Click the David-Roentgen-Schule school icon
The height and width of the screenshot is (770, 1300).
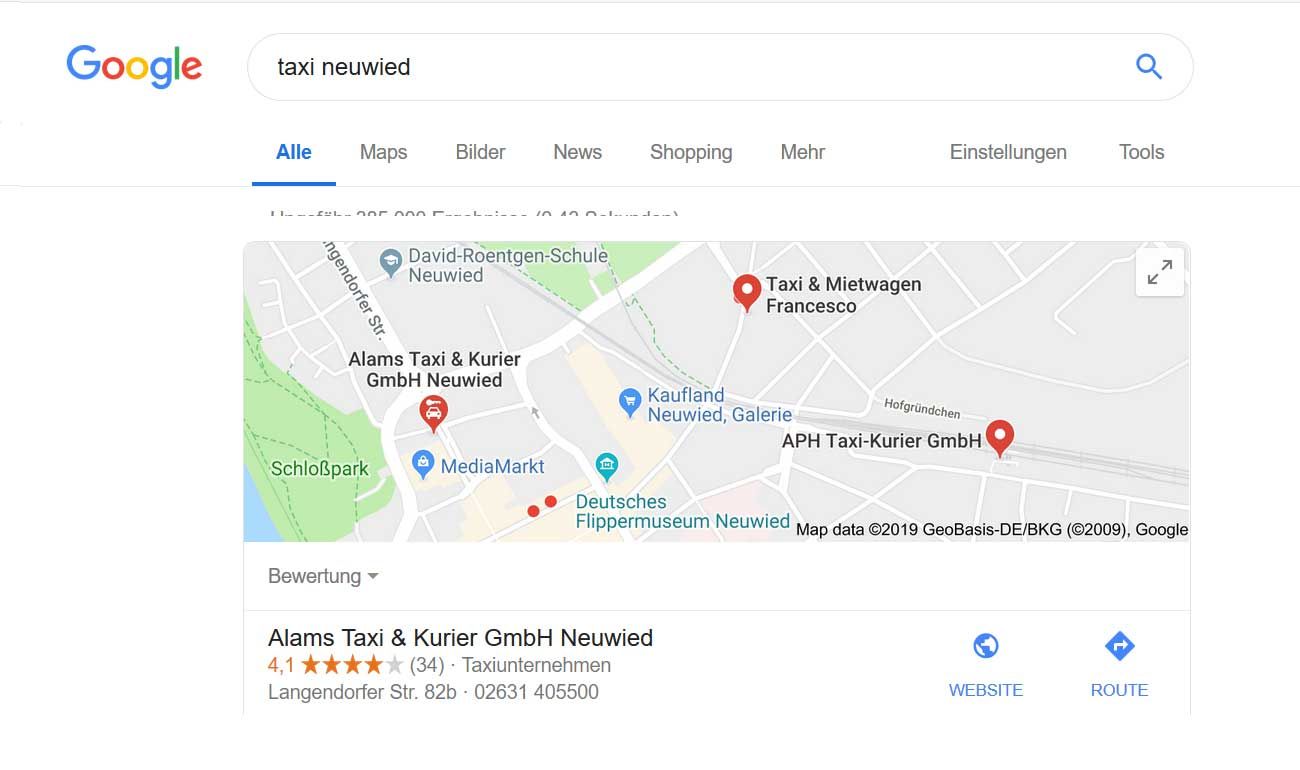(391, 263)
